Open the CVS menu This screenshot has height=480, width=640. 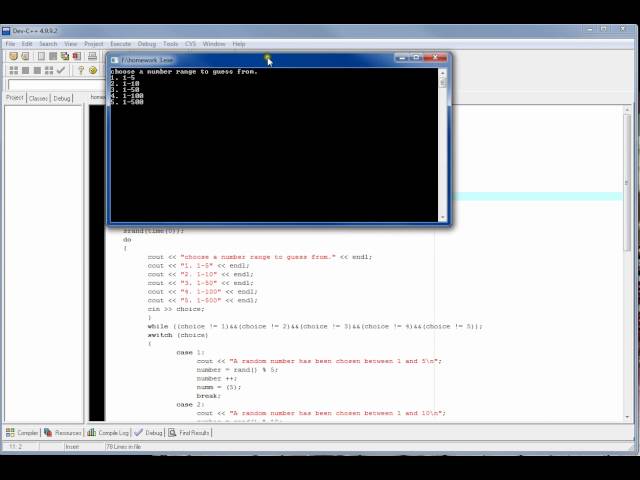click(x=190, y=44)
